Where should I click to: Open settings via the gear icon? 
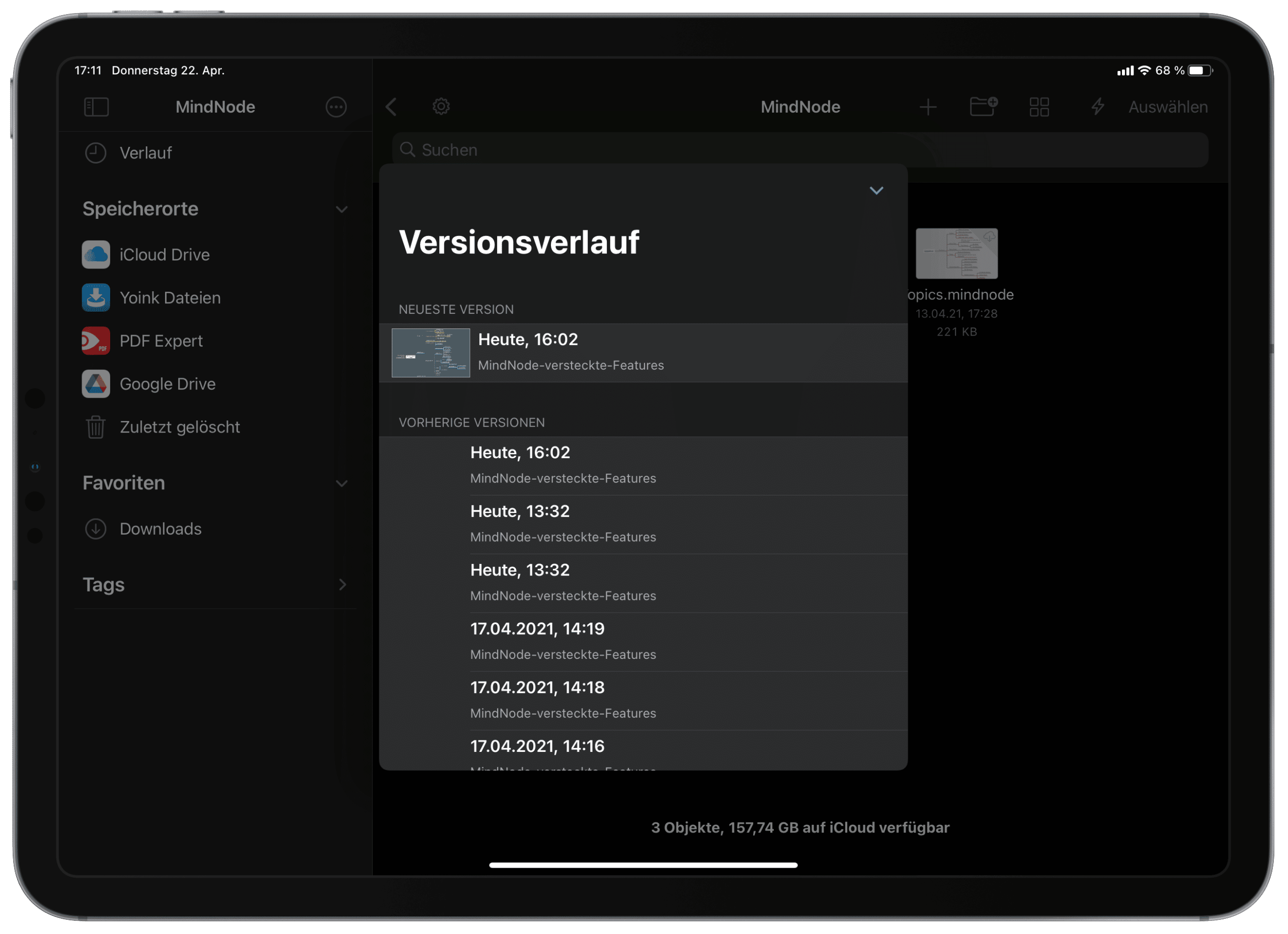point(441,106)
